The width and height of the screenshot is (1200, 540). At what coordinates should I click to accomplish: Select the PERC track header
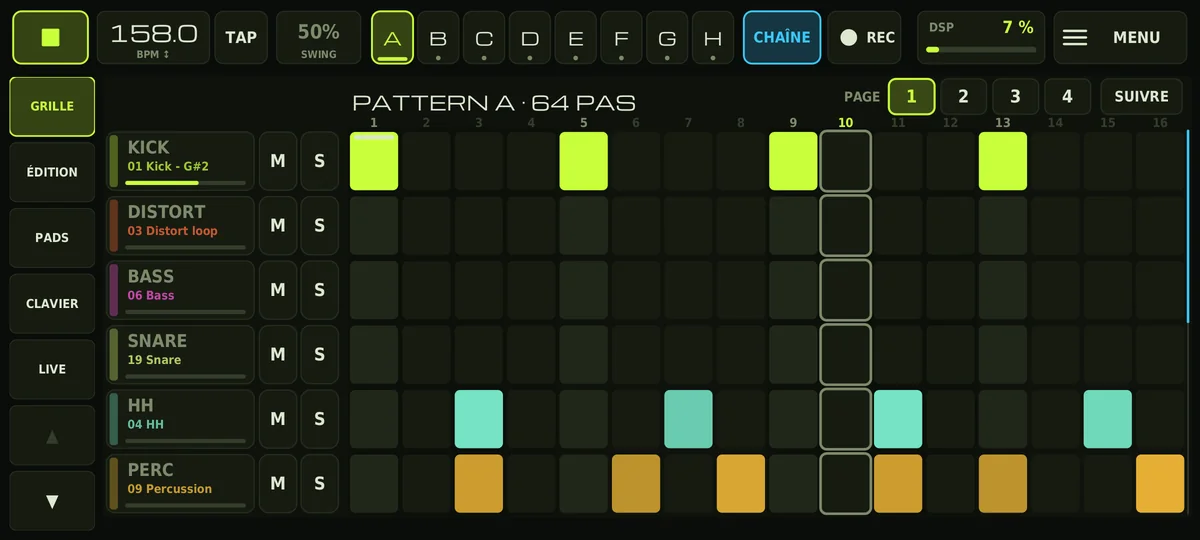coord(181,483)
